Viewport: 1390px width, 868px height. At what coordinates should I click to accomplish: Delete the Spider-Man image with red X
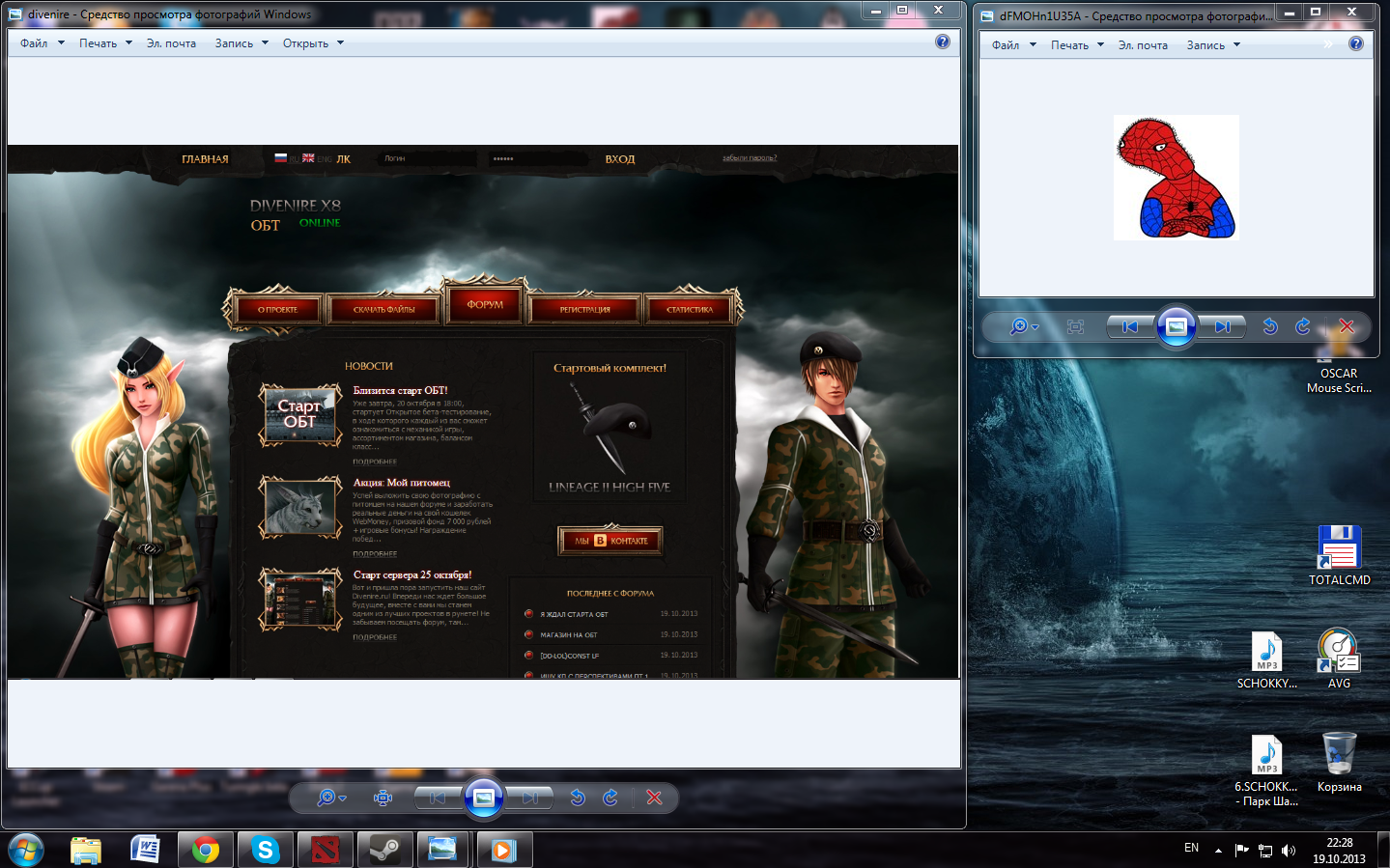1347,326
